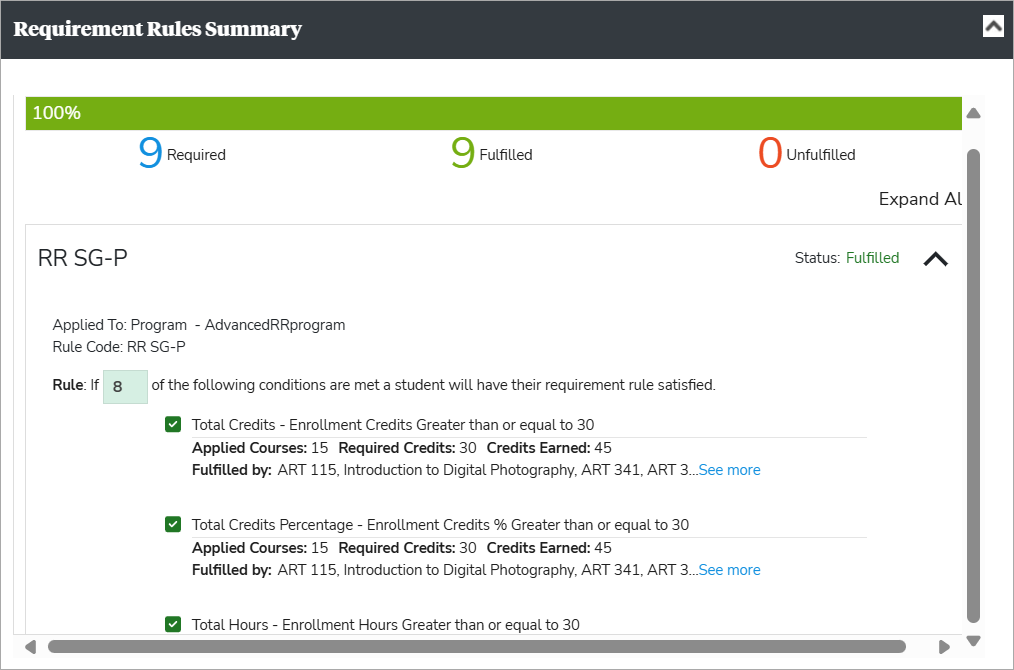Click the vertical scrollbar down arrow
This screenshot has height=670, width=1014.
point(973,640)
